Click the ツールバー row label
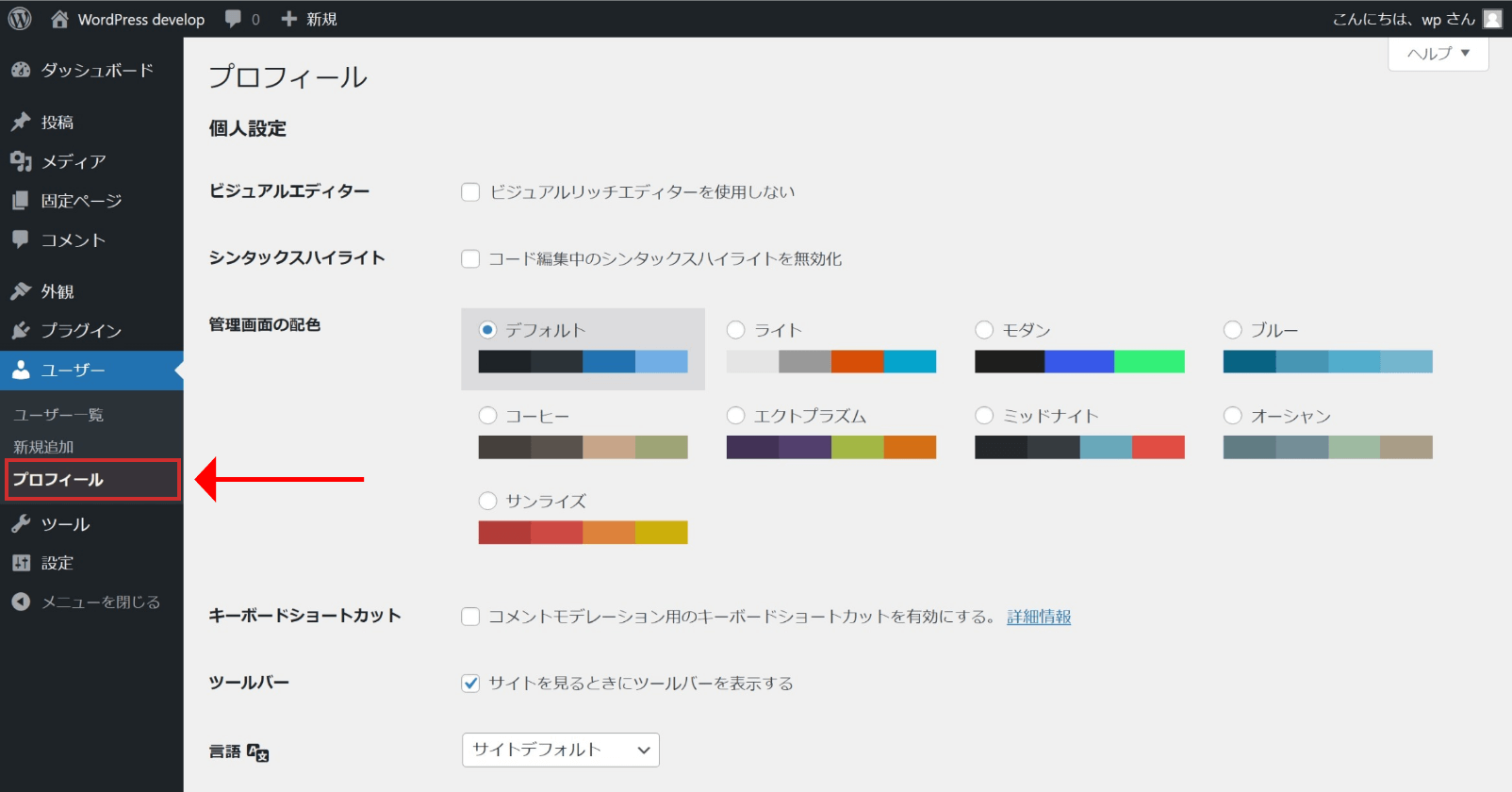The width and height of the screenshot is (1512, 792). coord(249,682)
